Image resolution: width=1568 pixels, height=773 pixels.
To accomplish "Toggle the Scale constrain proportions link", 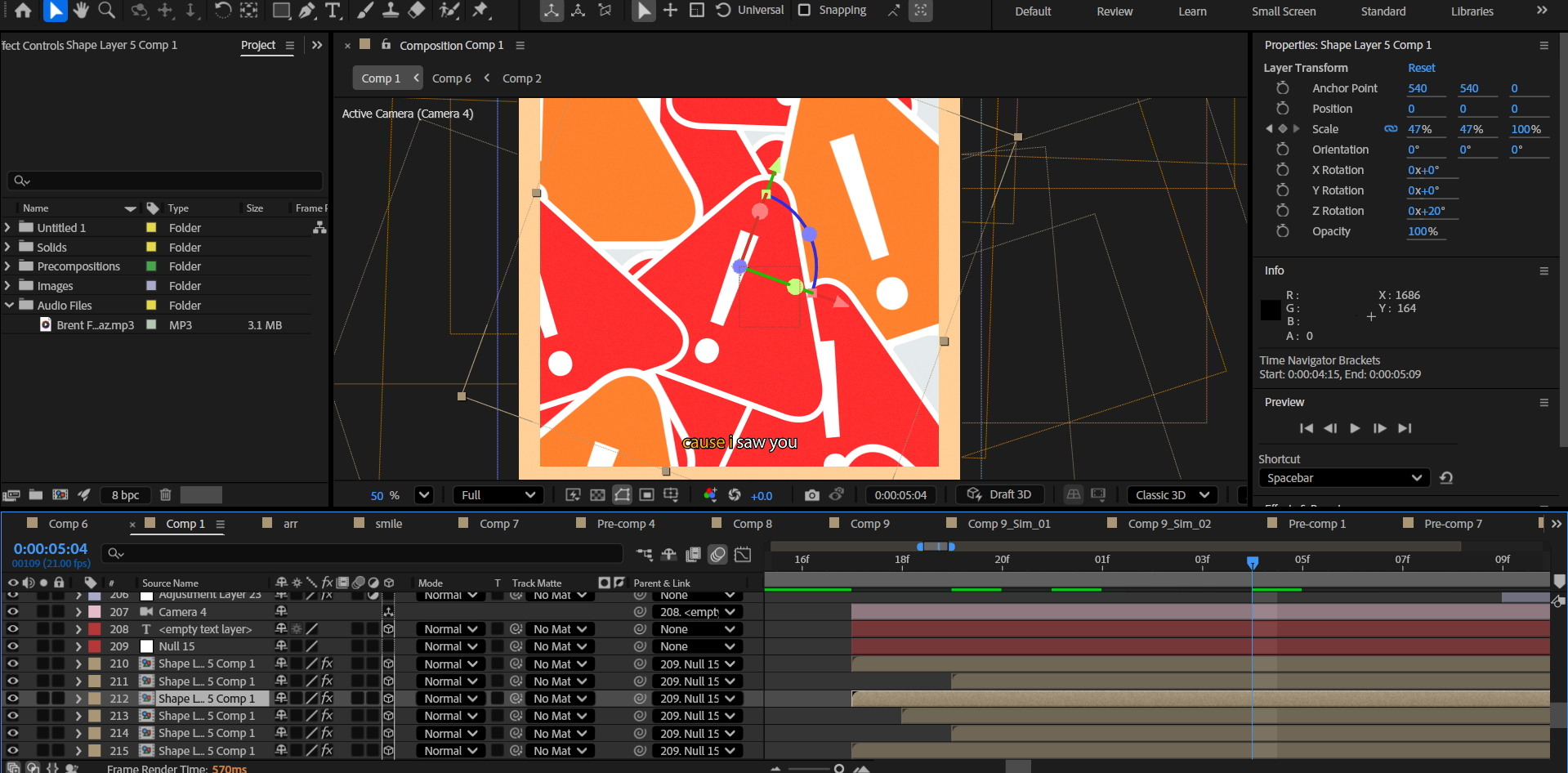I will 1390,129.
